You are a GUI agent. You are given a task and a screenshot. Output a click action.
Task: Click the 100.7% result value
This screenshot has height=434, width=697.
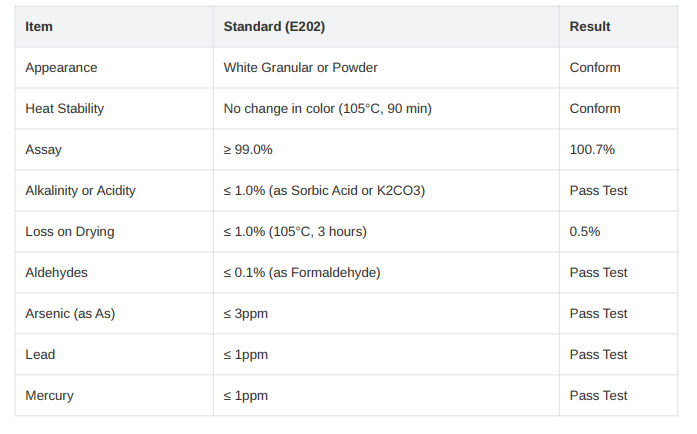pyautogui.click(x=592, y=149)
